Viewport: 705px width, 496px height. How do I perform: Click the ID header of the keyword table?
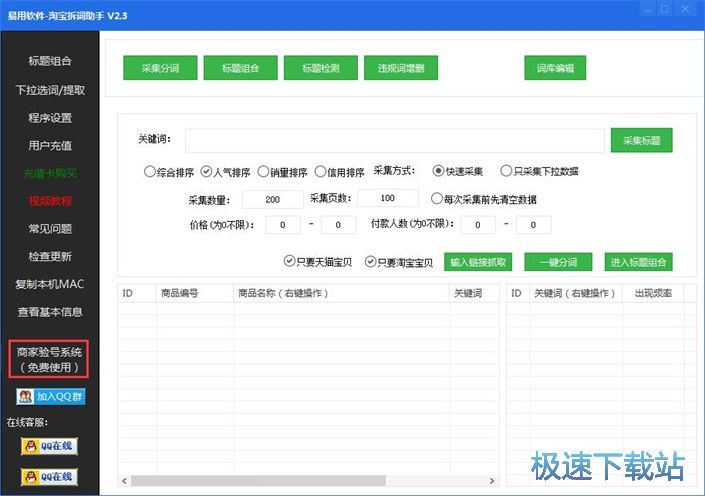coord(518,293)
